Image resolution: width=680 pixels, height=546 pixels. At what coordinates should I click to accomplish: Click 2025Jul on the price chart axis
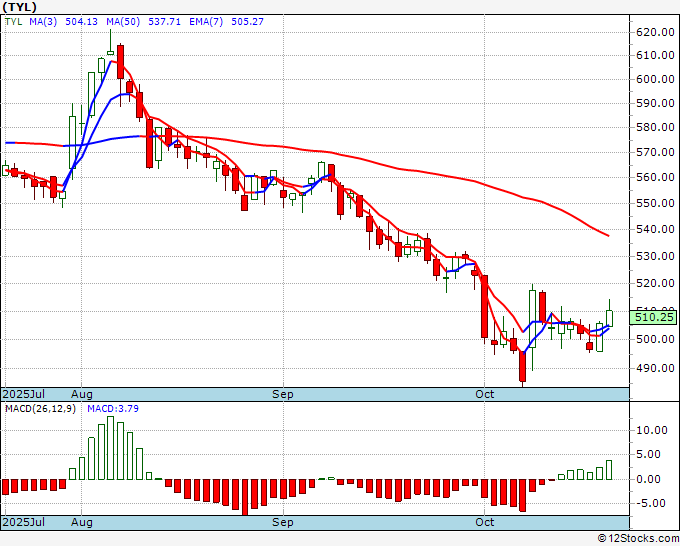tap(24, 394)
